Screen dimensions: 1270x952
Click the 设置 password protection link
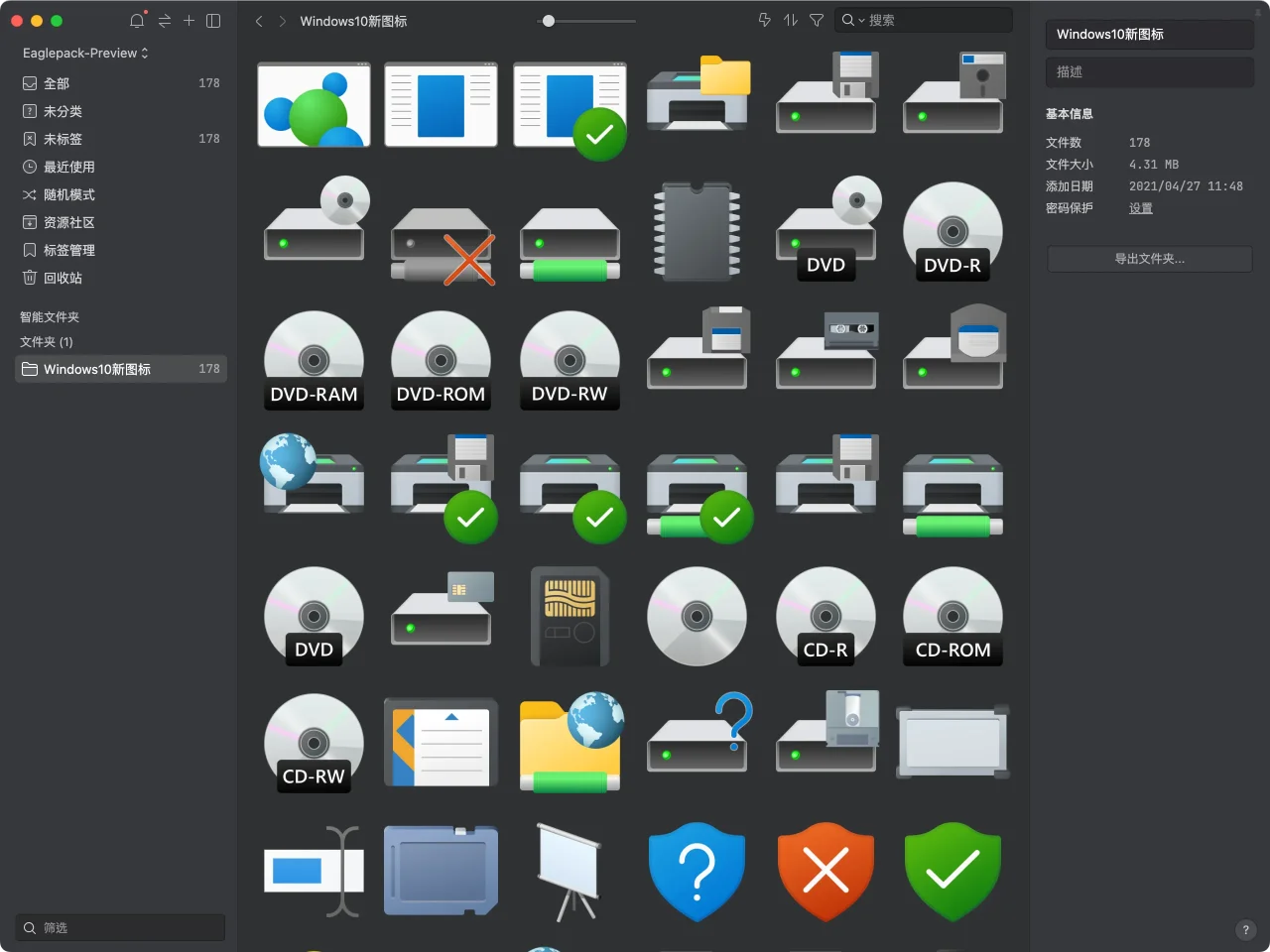click(x=1141, y=208)
